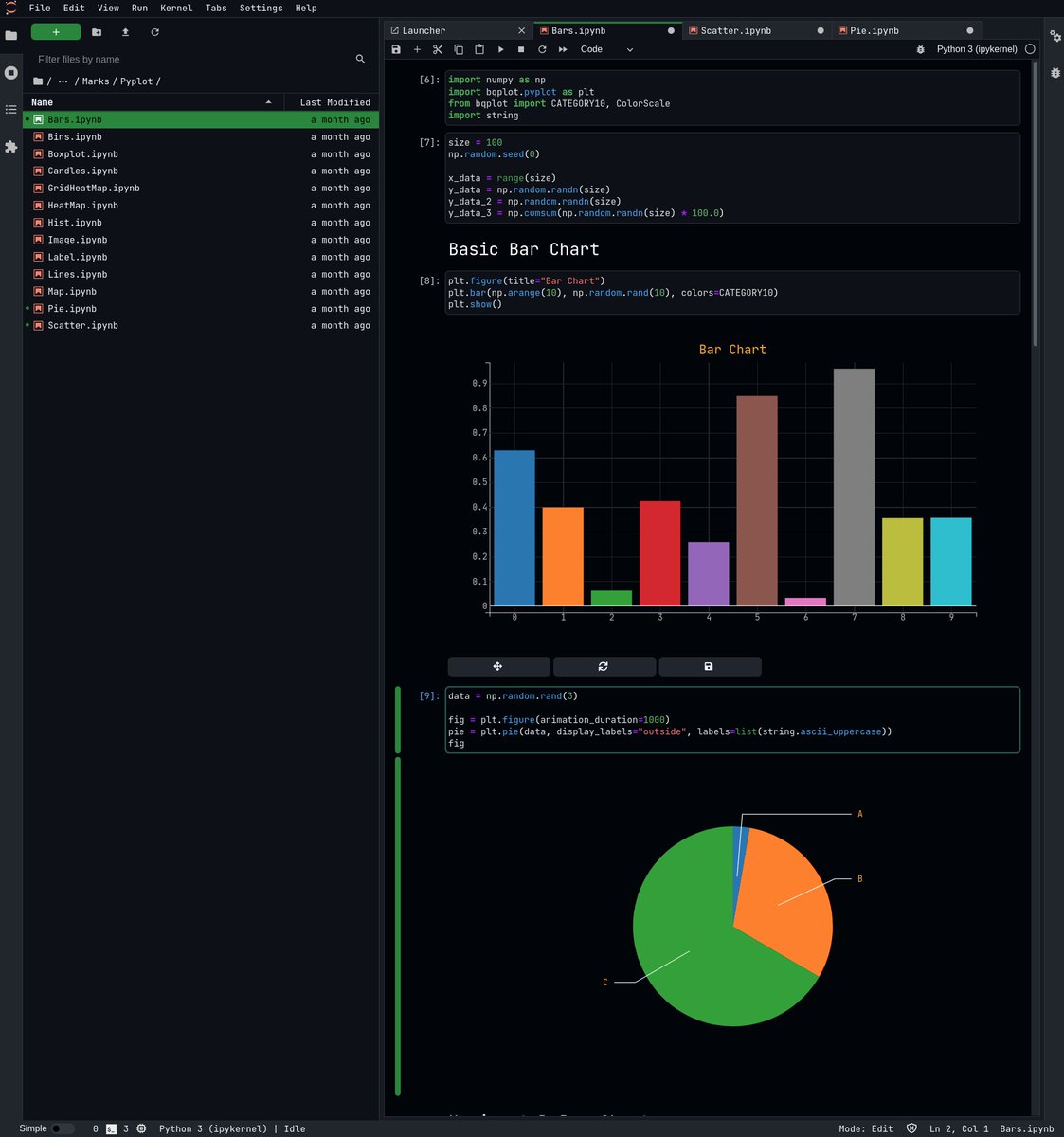Image resolution: width=1064 pixels, height=1137 pixels.
Task: Paste cells from the clipboard
Action: tap(479, 49)
